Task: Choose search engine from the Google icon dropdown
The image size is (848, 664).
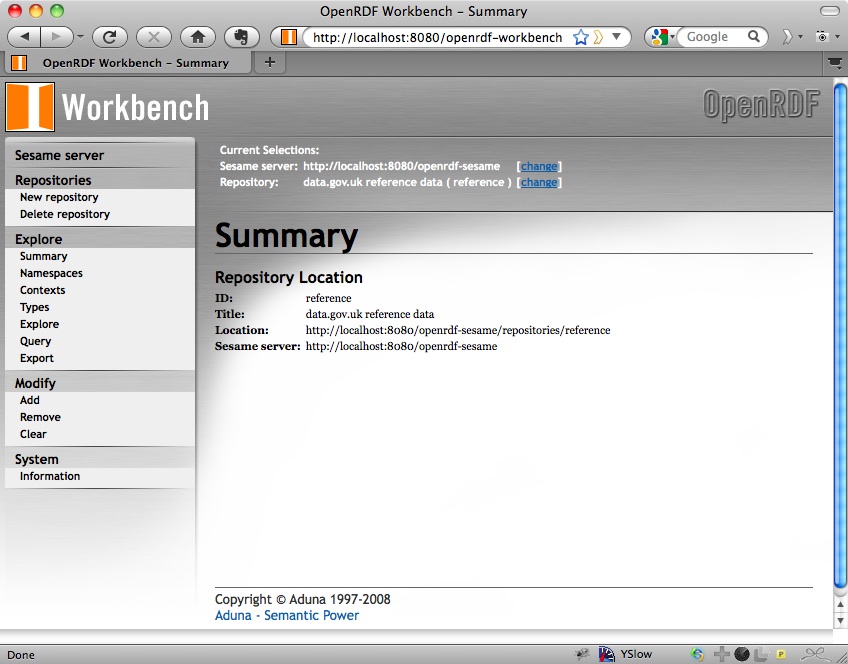Action: point(662,36)
